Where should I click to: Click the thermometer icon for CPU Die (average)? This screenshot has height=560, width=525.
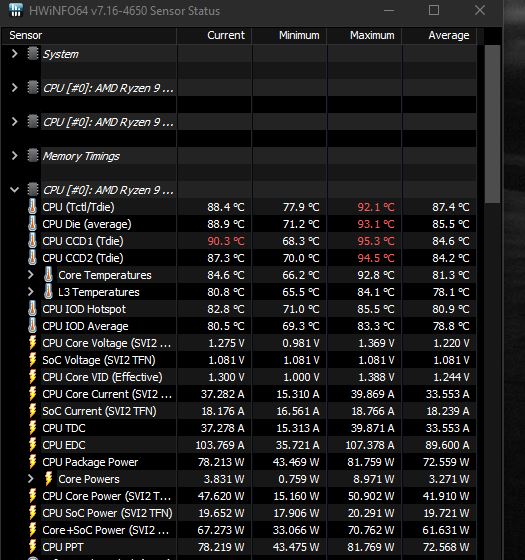coord(32,224)
